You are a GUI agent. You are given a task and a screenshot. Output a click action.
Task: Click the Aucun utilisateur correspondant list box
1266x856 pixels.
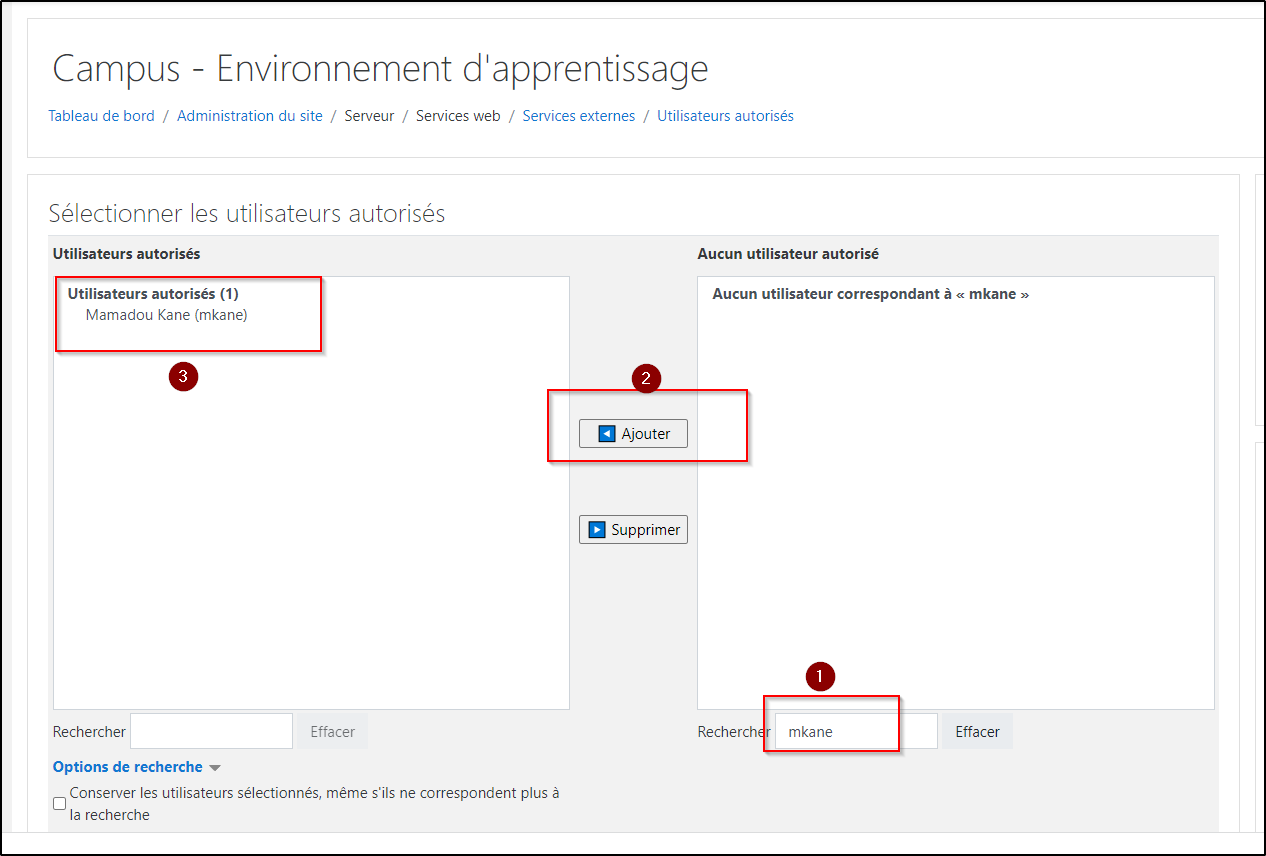point(955,500)
